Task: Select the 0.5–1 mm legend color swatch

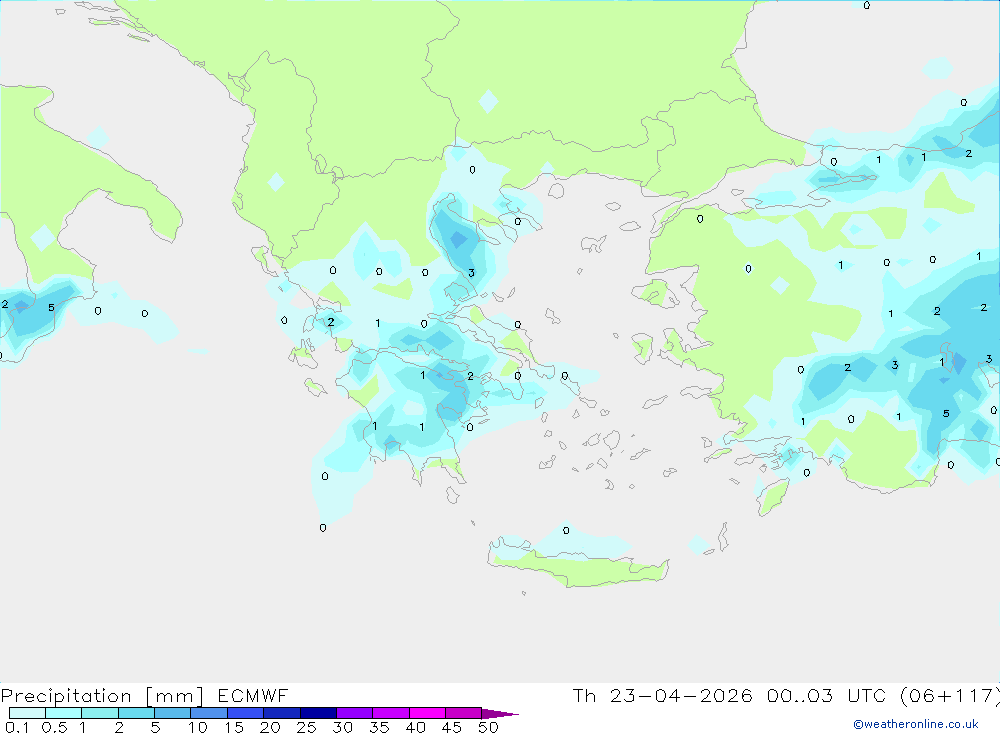Action: coord(64,713)
